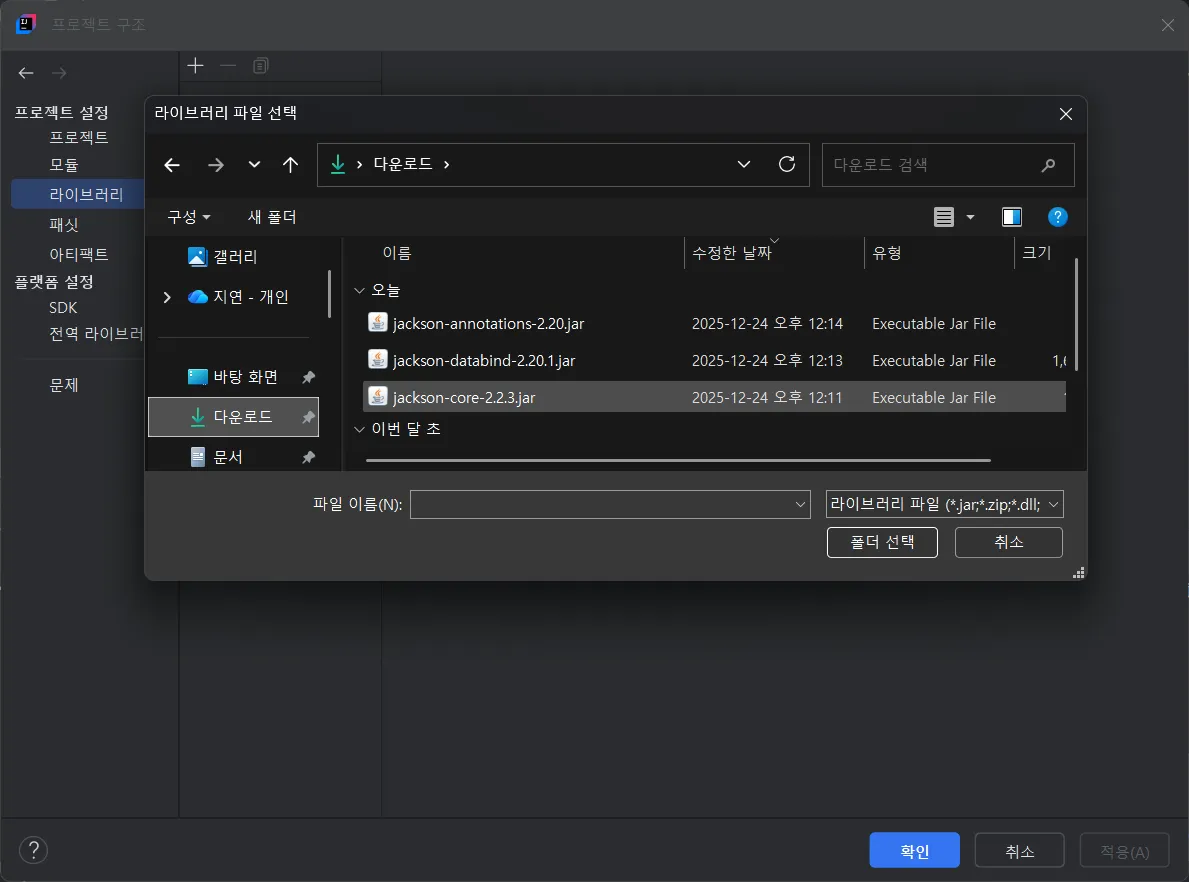1189x882 pixels.
Task: Open 모듈 settings section
Action: [64, 165]
